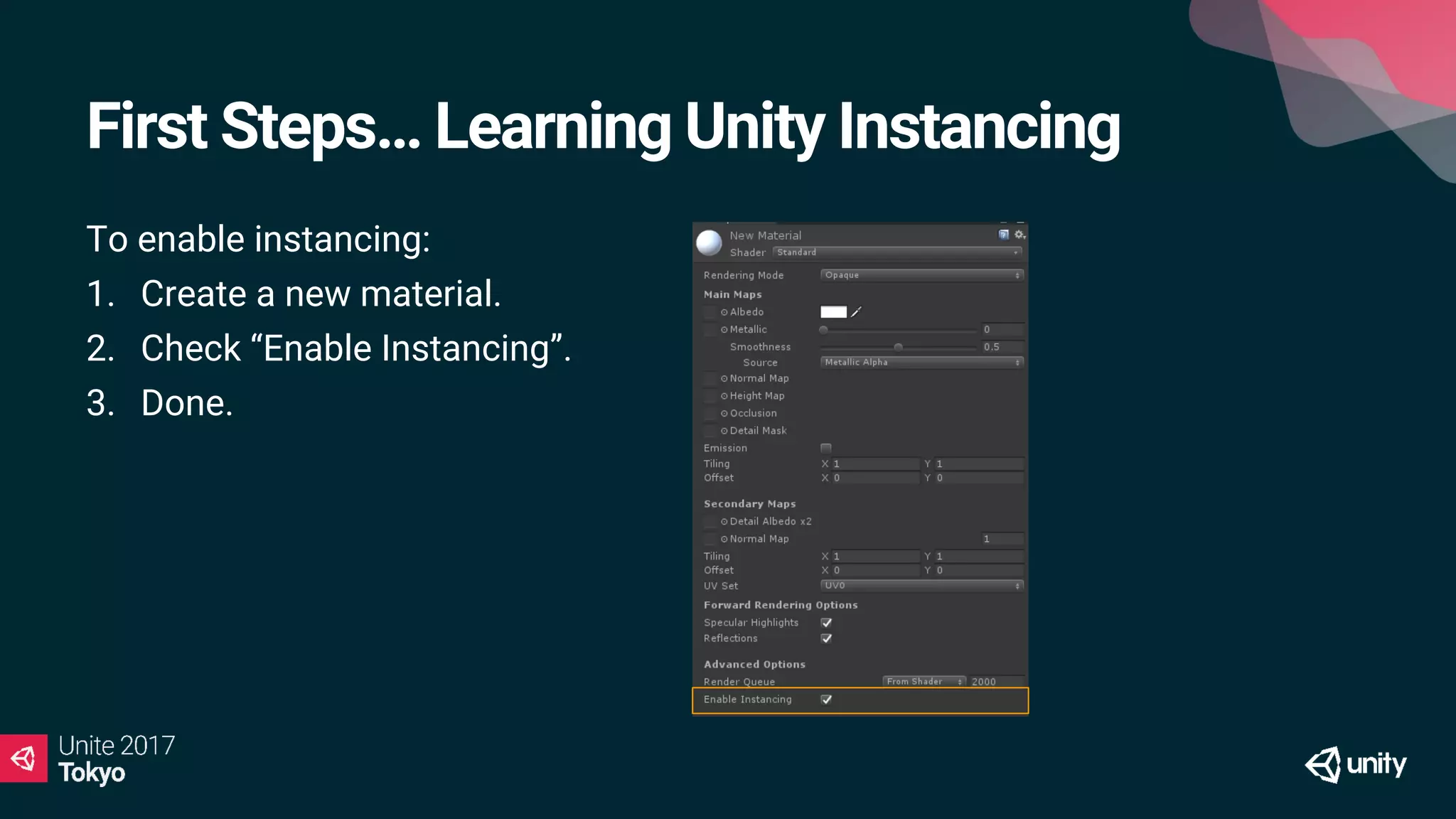Toggle the Specular Highlights checkbox
1456x819 pixels.
pos(826,623)
